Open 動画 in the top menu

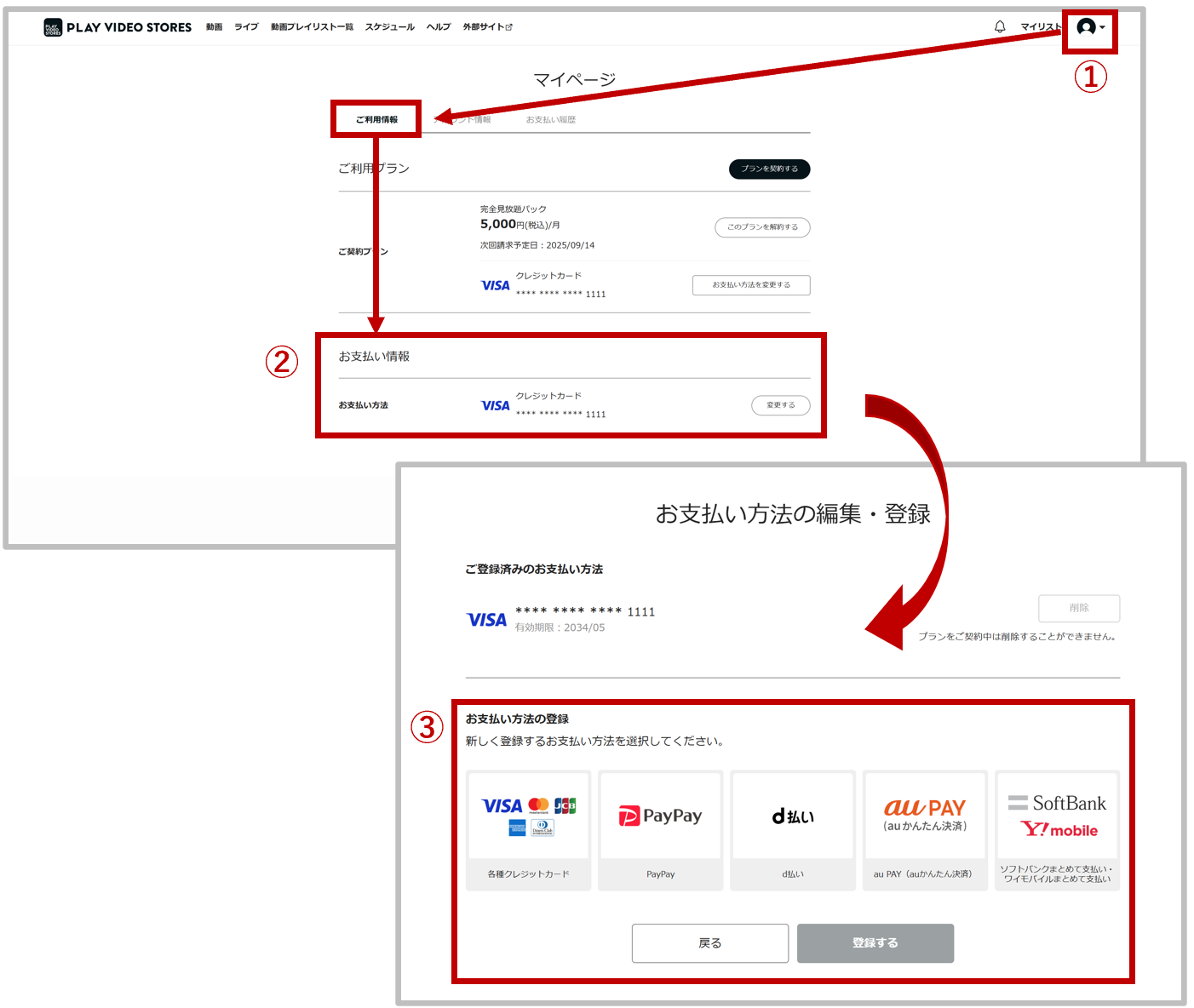coord(214,27)
